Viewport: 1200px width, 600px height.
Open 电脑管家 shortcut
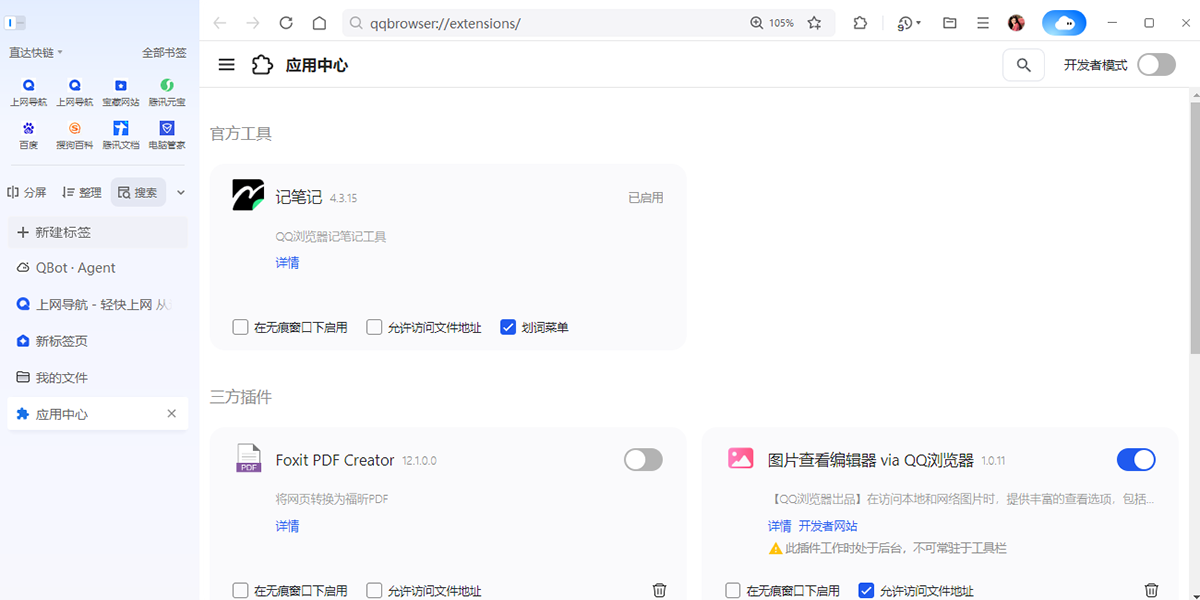(x=167, y=135)
